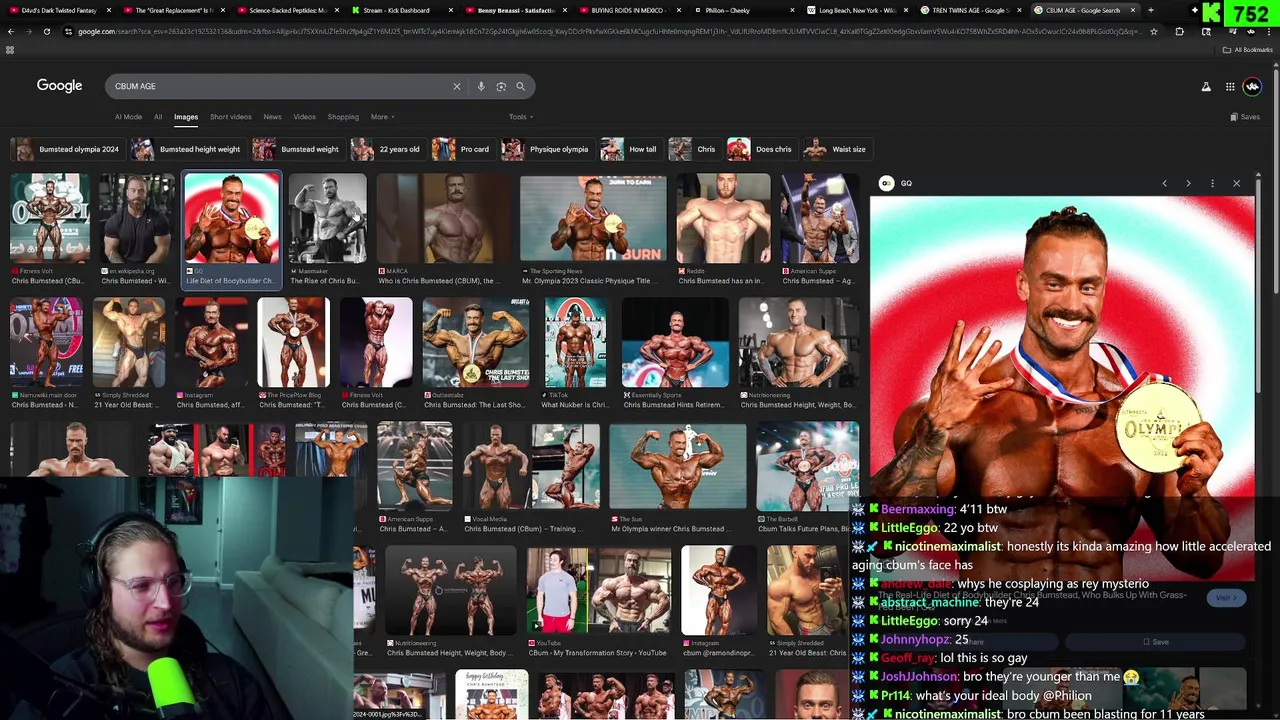The image size is (1280, 720).
Task: Select the Bumstead weight chip
Action: pos(297,149)
